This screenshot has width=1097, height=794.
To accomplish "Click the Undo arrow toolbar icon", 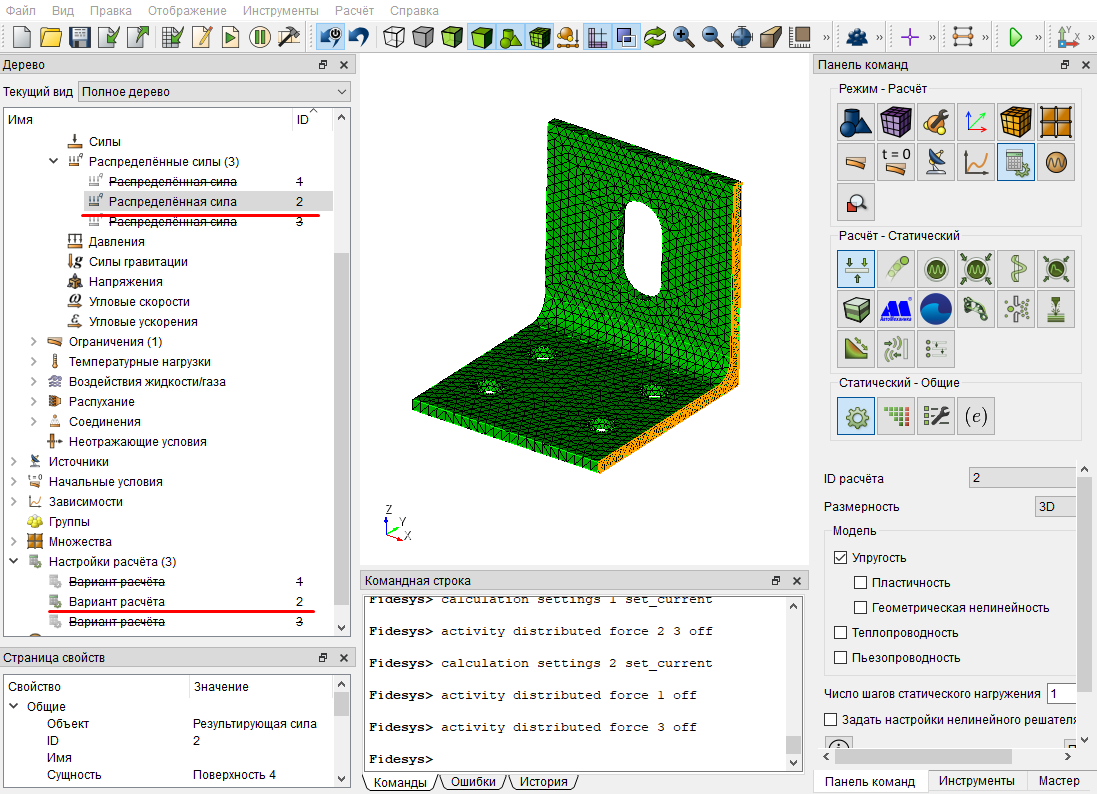I will (x=360, y=36).
